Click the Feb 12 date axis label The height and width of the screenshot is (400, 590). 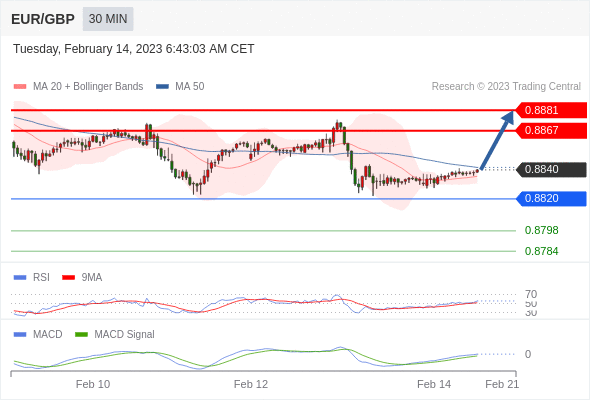pos(251,384)
